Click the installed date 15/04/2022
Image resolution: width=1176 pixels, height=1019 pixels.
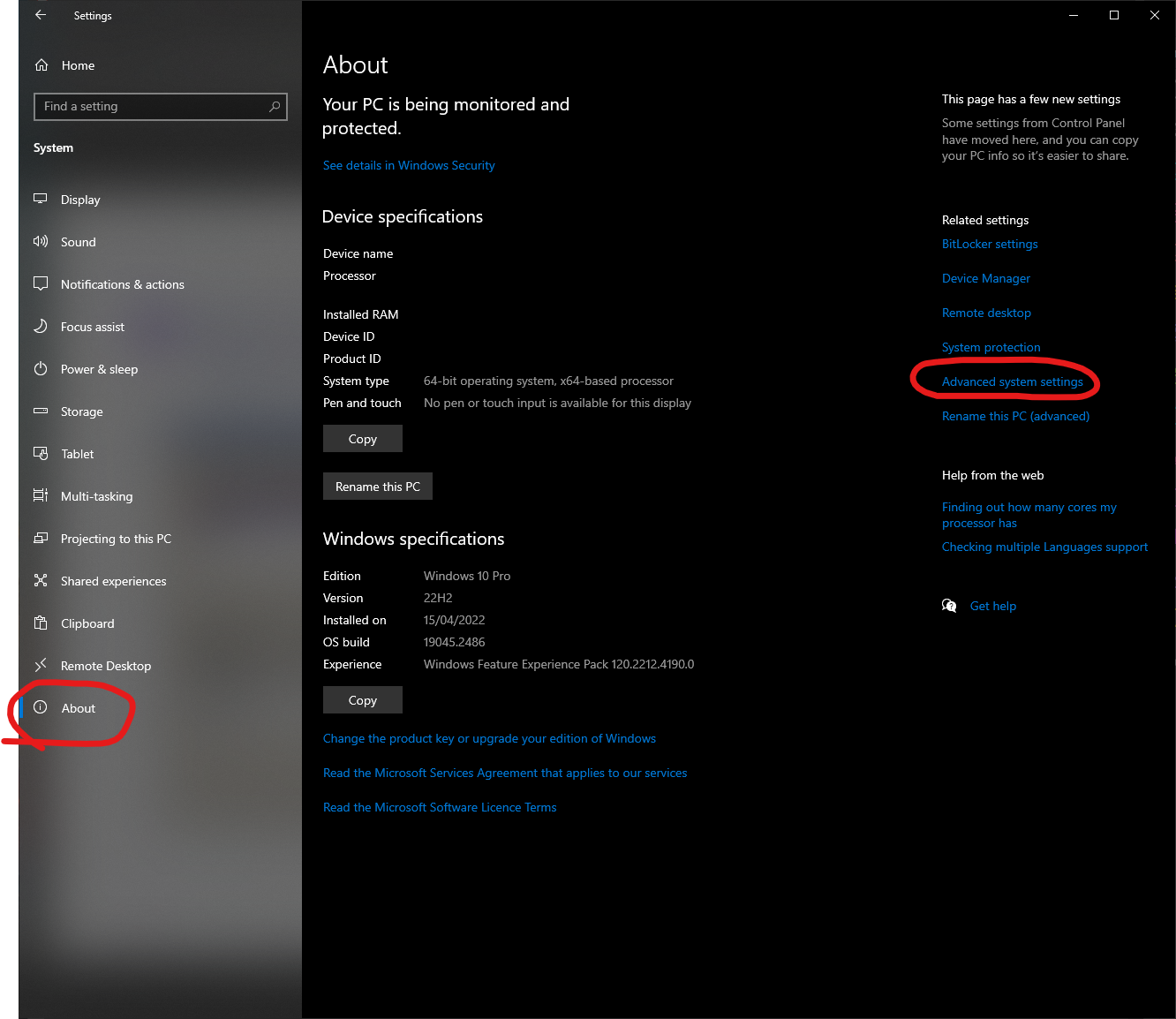pyautogui.click(x=455, y=620)
